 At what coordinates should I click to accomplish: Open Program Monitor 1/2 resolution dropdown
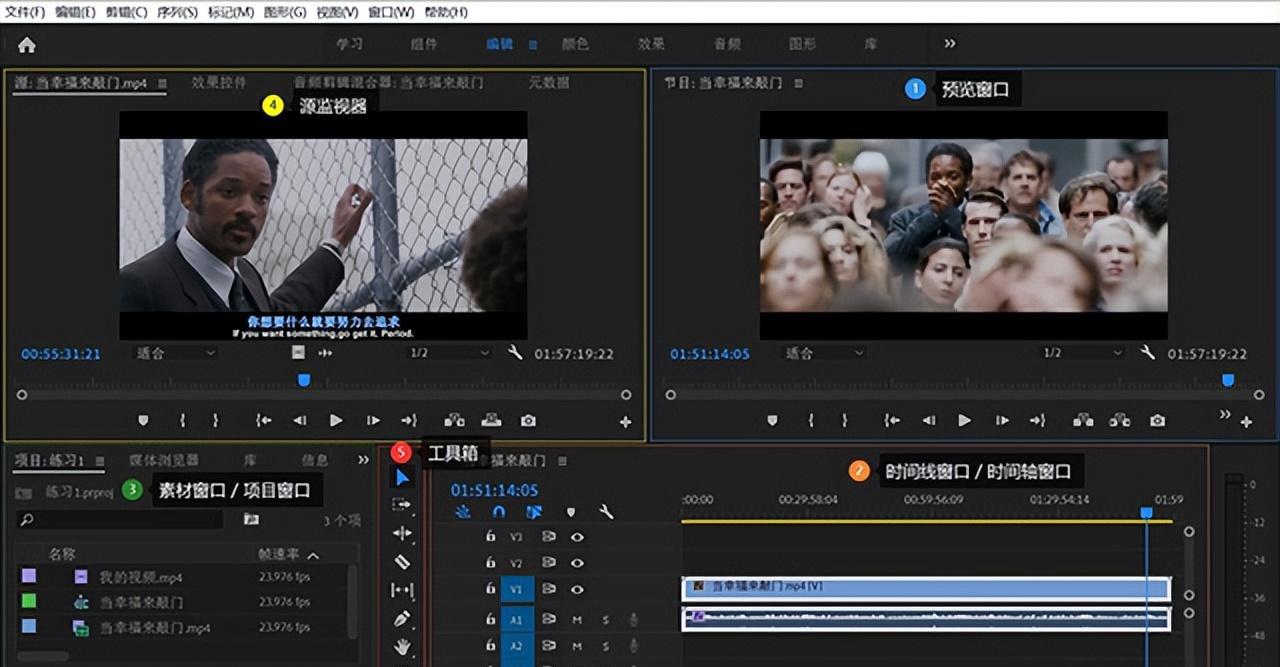[1083, 353]
